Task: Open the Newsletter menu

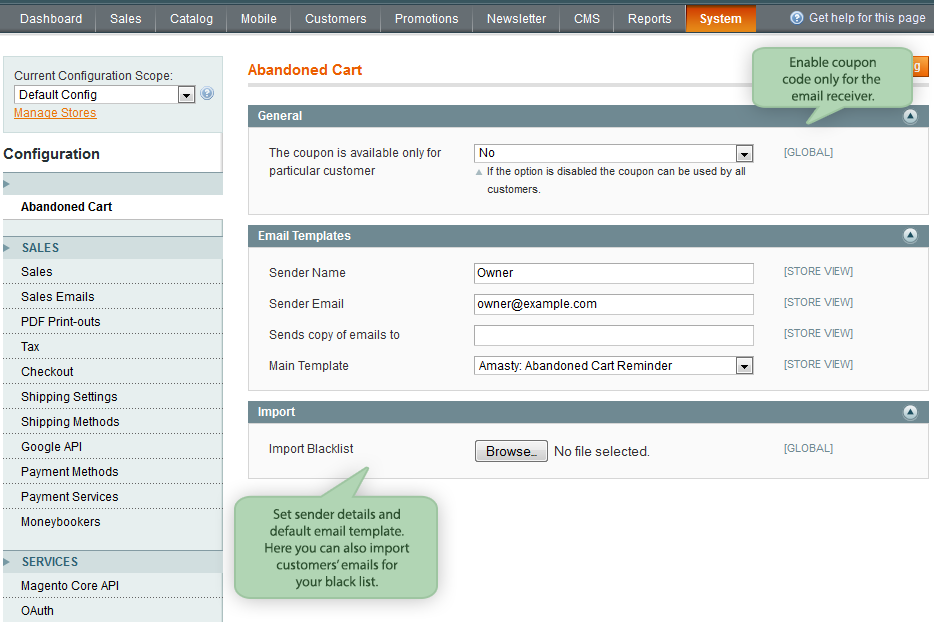Action: [516, 18]
